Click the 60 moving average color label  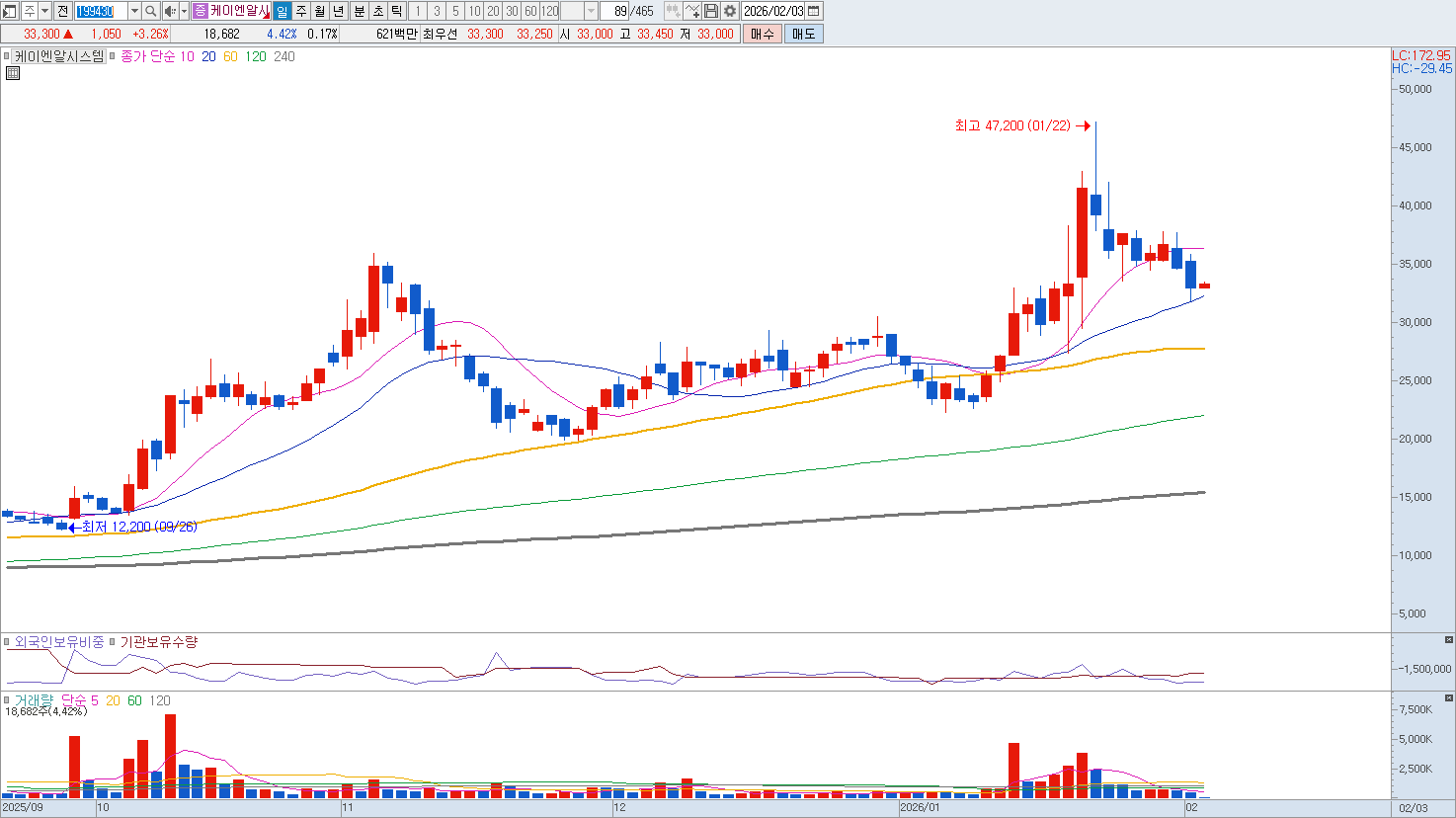click(230, 56)
